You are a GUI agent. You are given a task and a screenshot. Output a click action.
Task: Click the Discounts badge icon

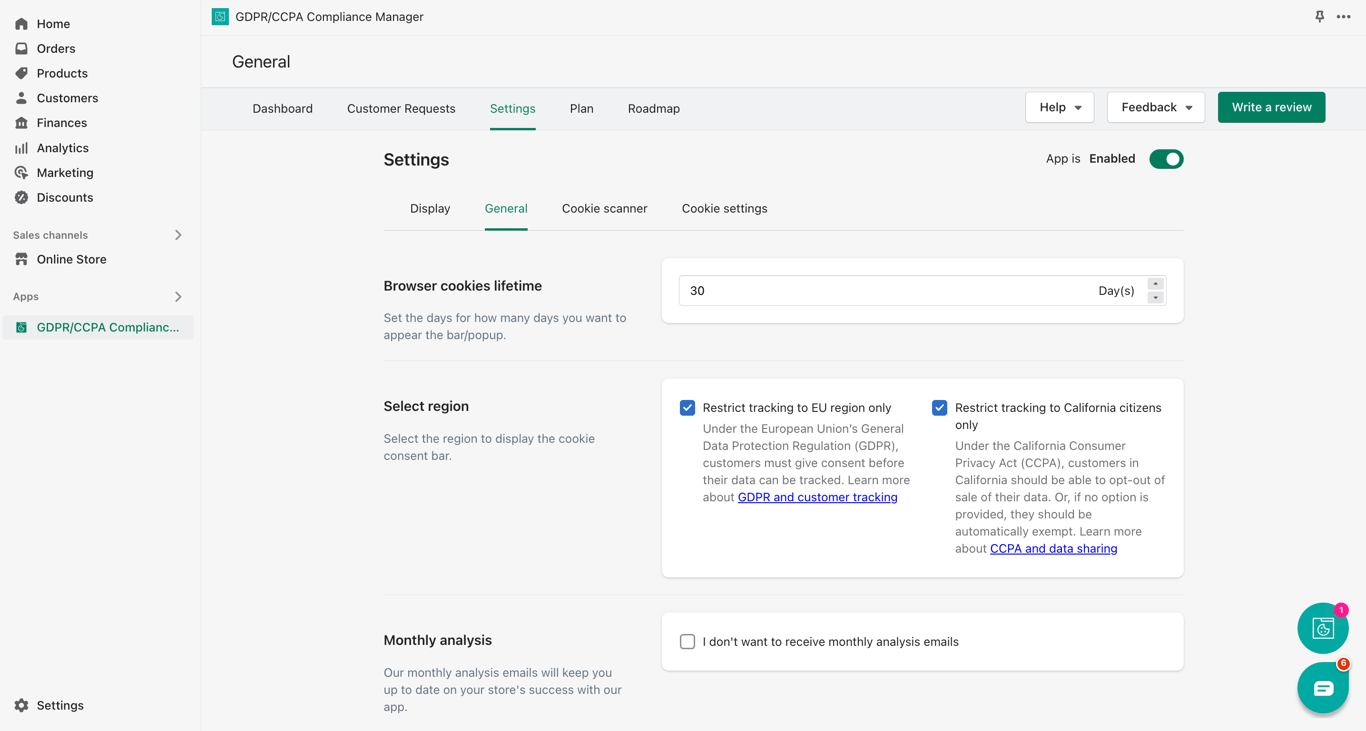(x=21, y=198)
